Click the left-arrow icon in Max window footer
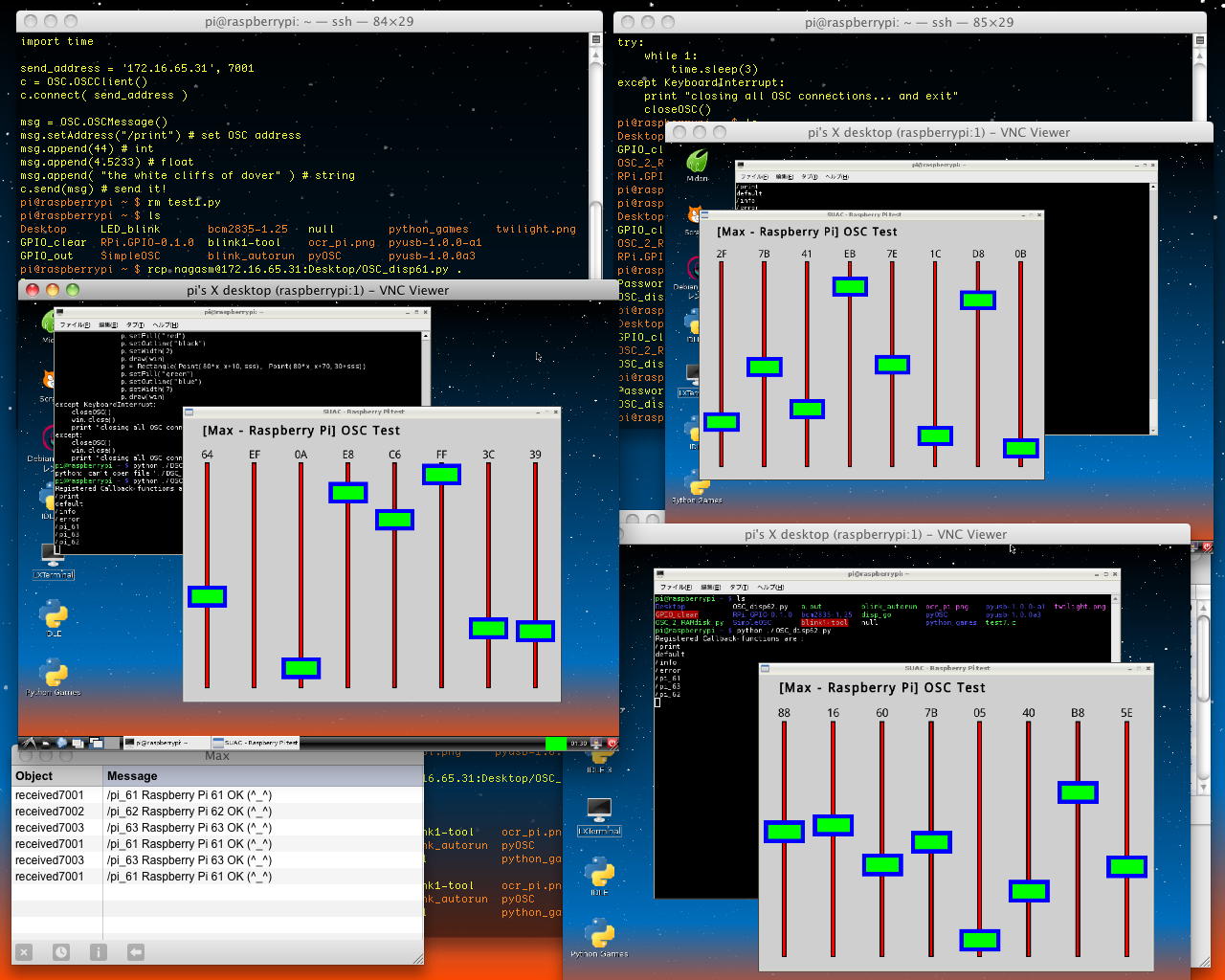 coord(135,952)
